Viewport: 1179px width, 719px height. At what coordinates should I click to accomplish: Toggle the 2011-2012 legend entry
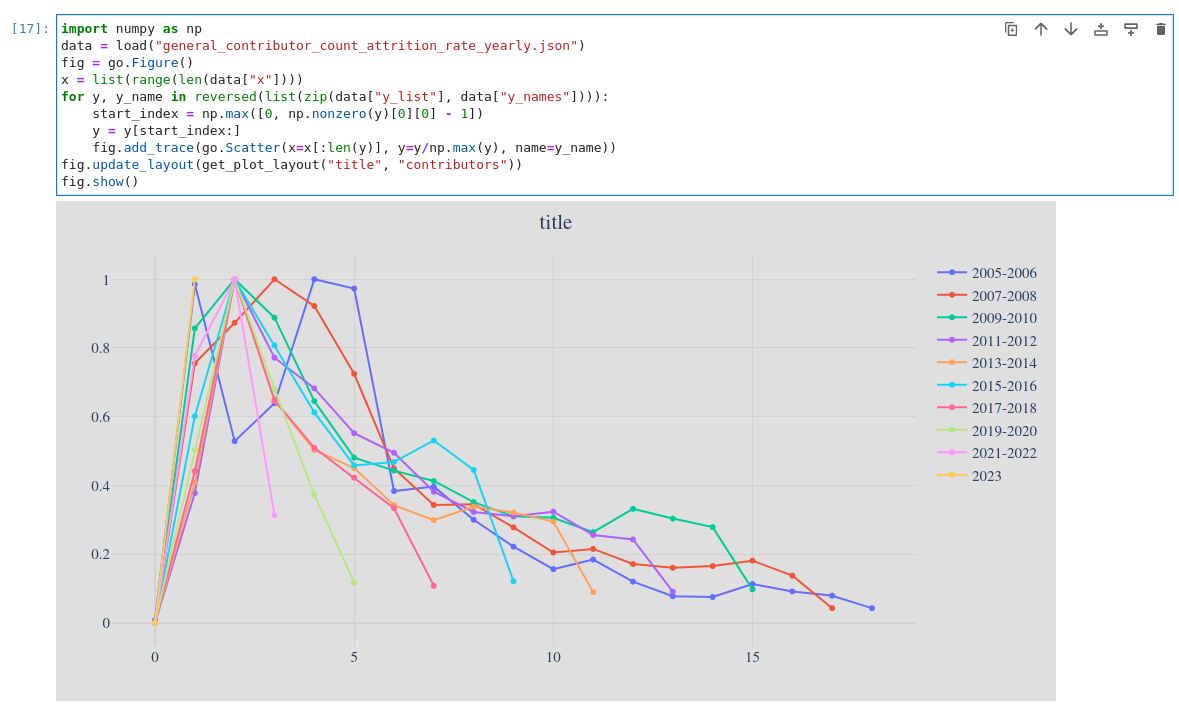[1005, 341]
